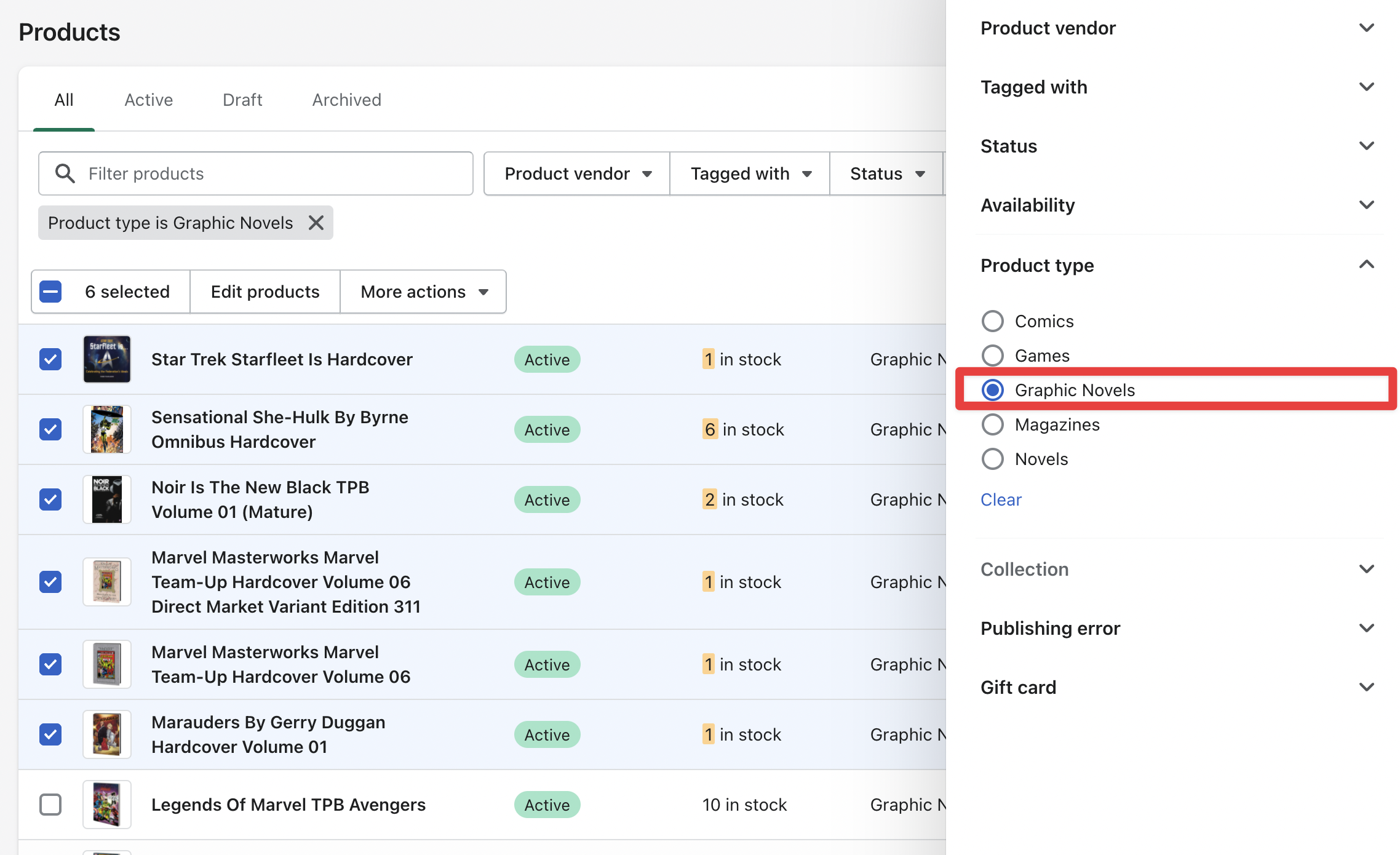Open Legends Of Marvel TPB Avengers thumbnail
Screen dimensions: 1400x855
coord(107,805)
